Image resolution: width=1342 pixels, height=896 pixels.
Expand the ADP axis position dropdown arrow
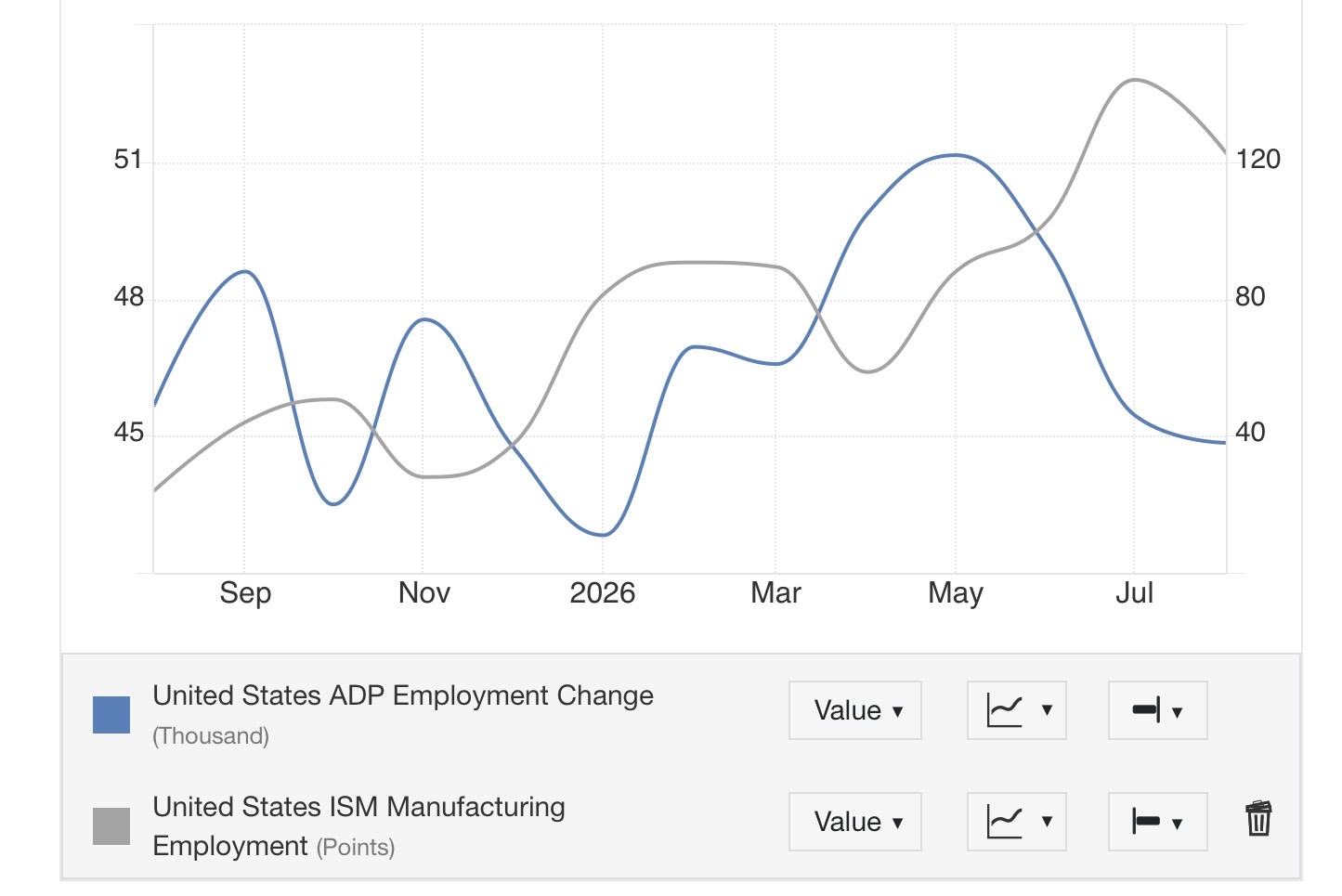coord(1178,712)
